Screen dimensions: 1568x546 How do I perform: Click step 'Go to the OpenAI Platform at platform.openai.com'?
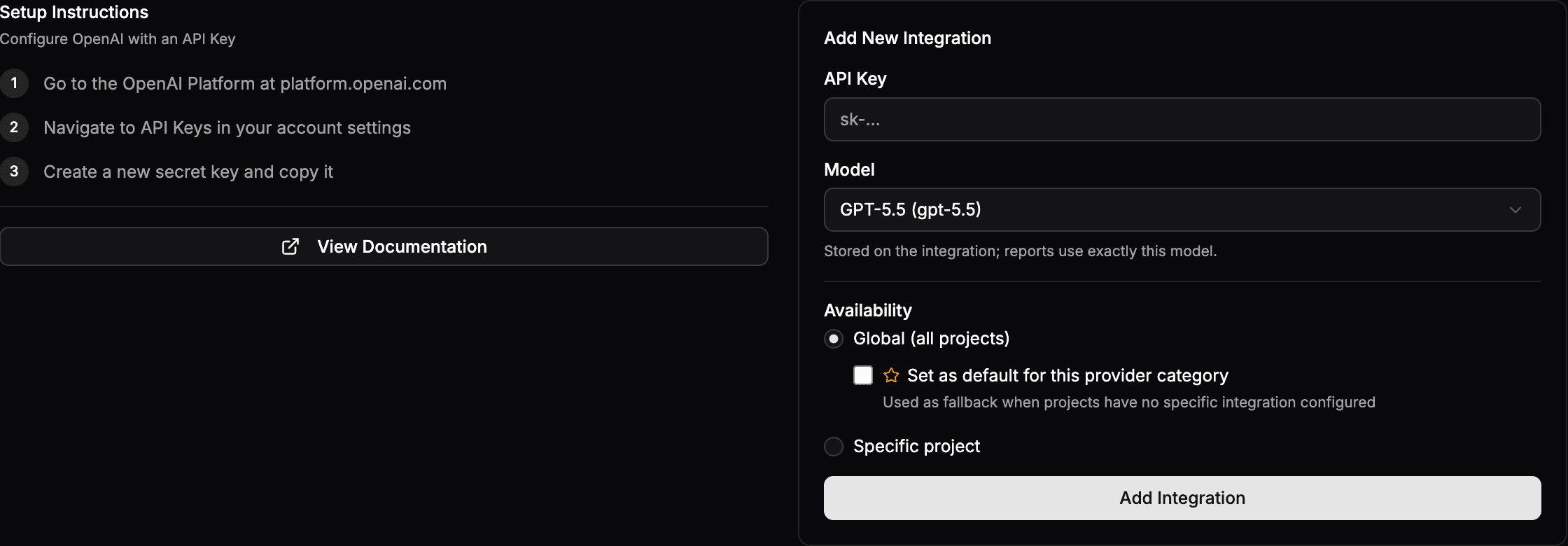click(245, 84)
